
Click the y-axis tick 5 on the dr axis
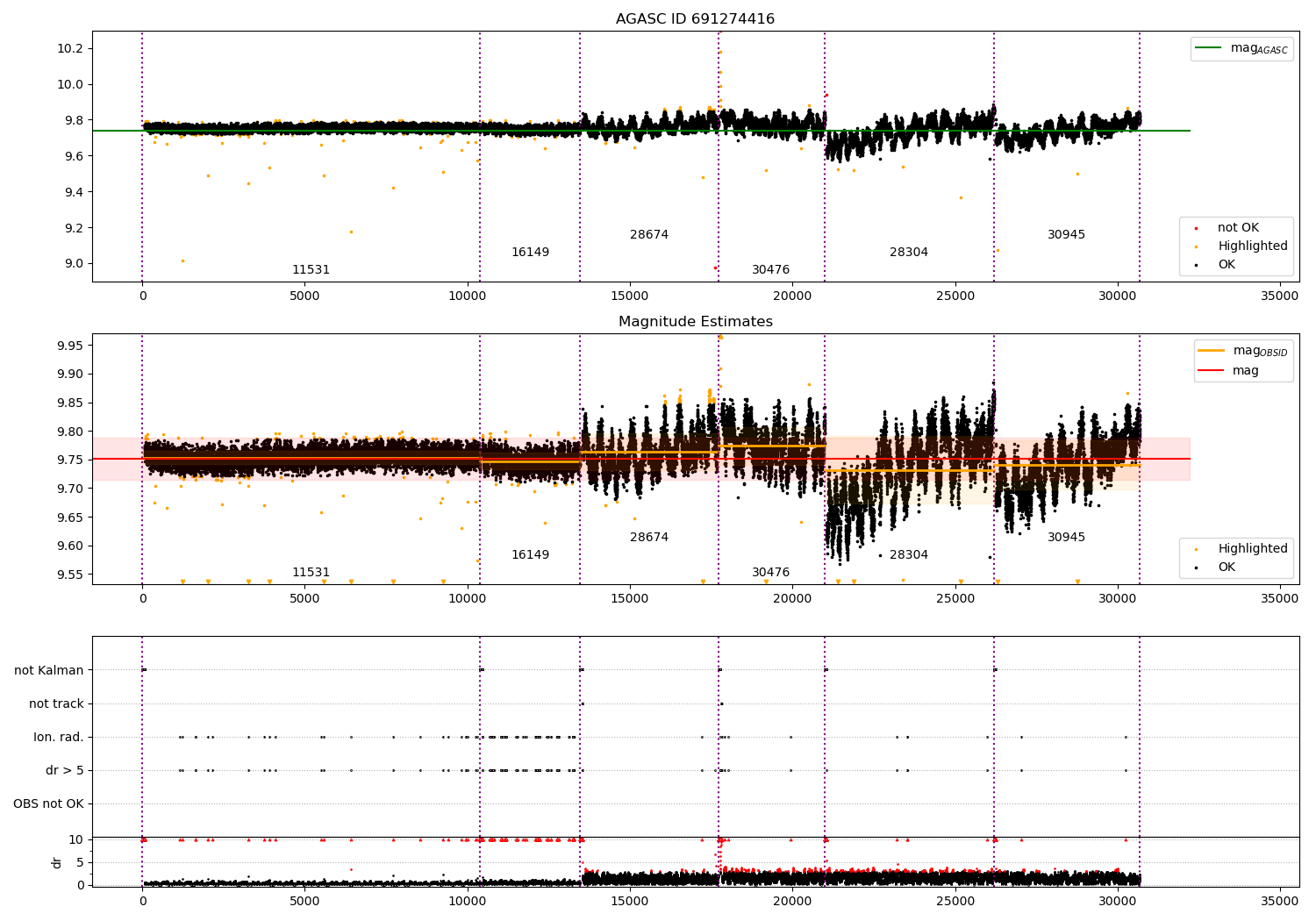point(80,863)
